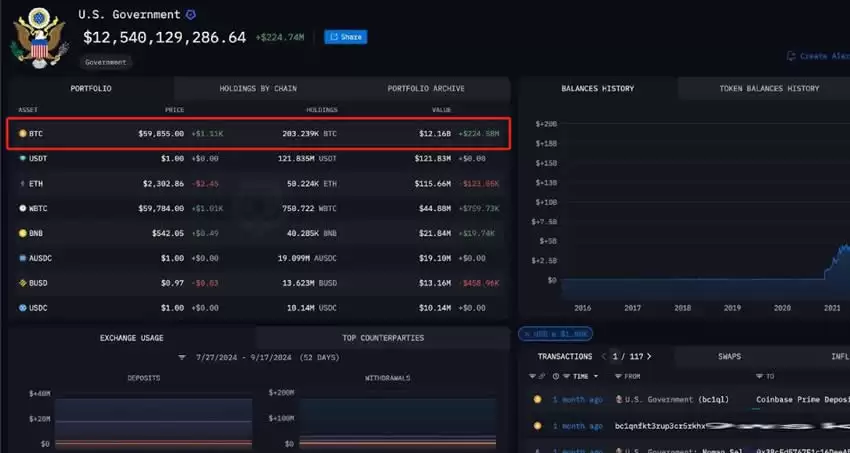
Task: Switch to the Top Counterparties tab
Action: click(382, 338)
